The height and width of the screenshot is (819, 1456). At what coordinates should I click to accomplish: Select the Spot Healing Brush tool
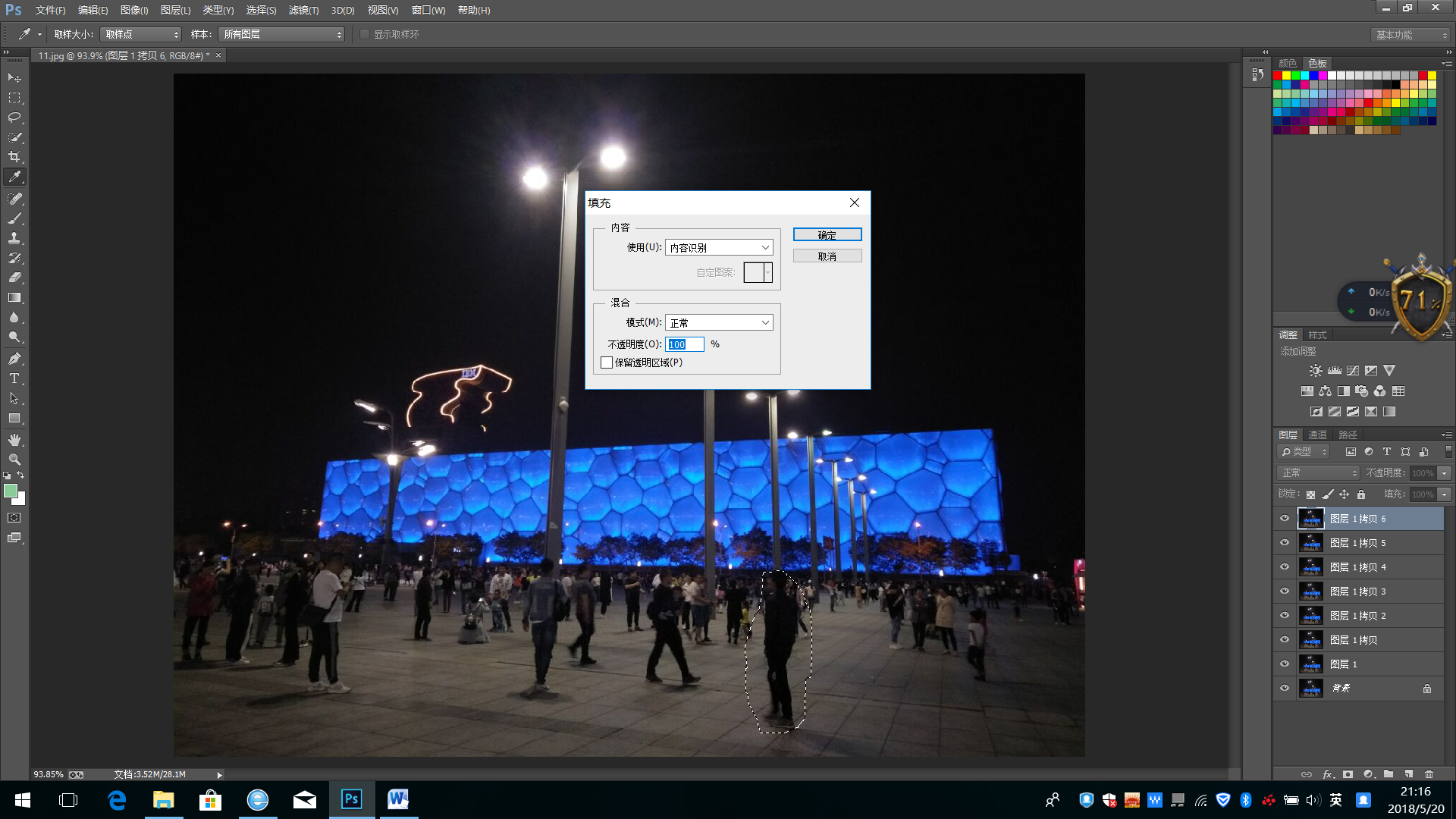point(14,199)
